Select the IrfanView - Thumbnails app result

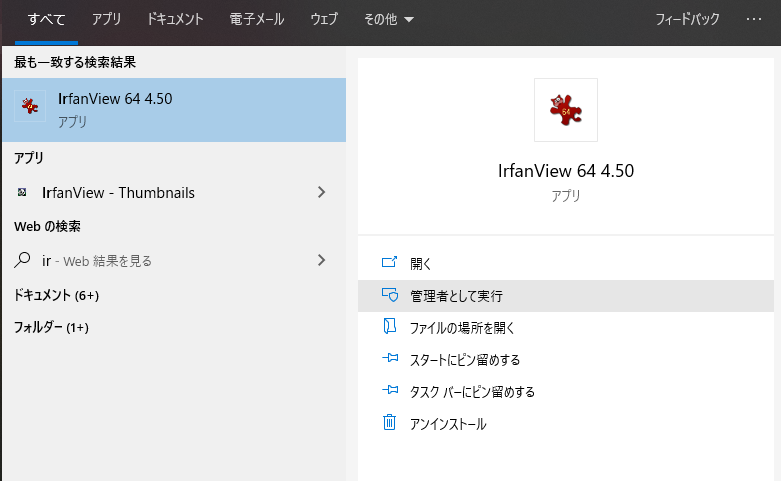pyautogui.click(x=174, y=193)
